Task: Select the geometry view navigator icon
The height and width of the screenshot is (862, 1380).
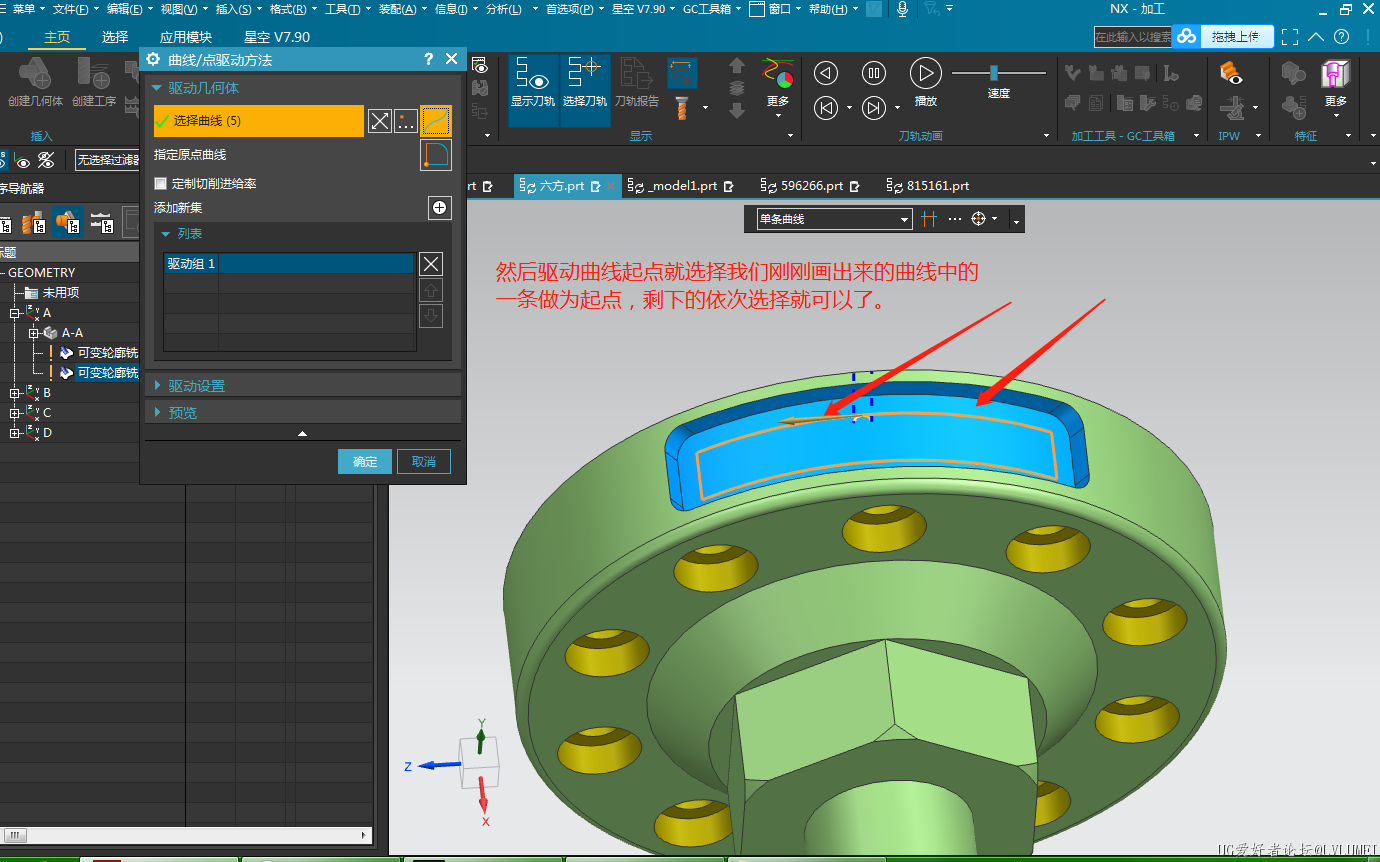Action: [68, 222]
